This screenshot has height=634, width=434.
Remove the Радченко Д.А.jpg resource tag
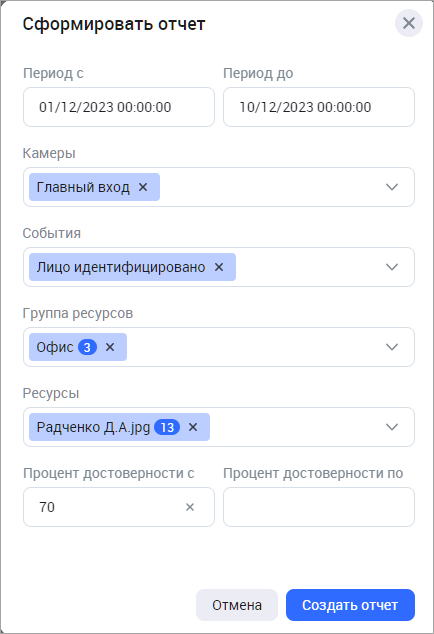[193, 427]
